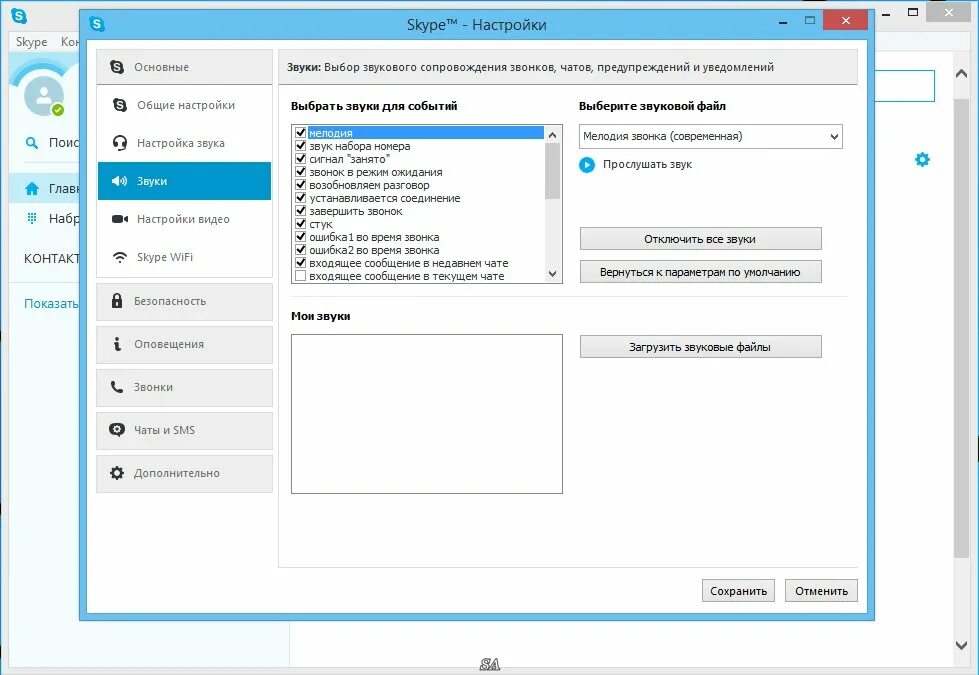Click the Мои звуки list box
The image size is (979, 675).
coord(426,413)
